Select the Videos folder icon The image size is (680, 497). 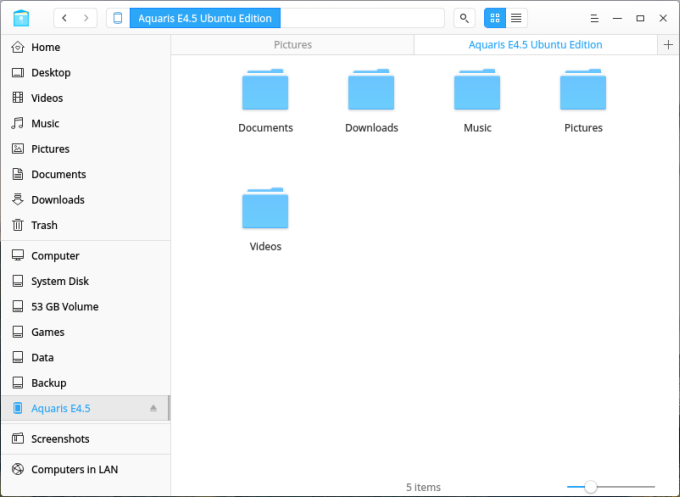click(x=265, y=208)
